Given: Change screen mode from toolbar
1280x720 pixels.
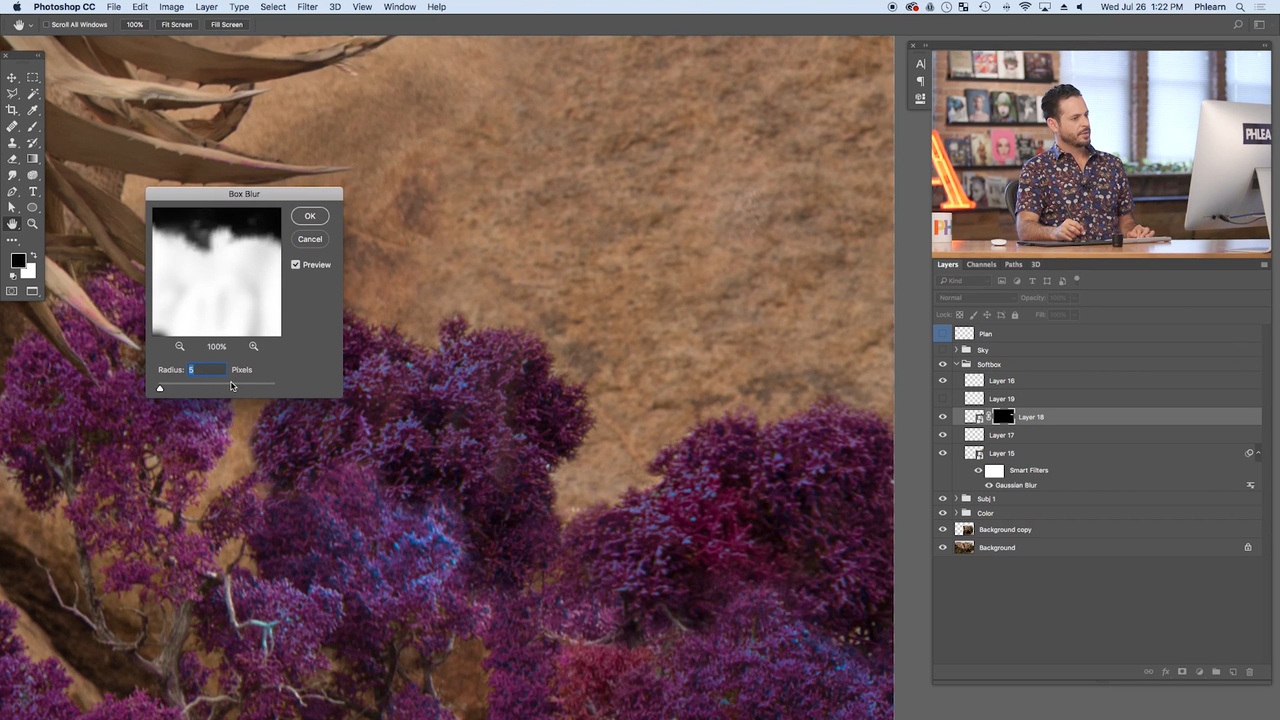Looking at the screenshot, I should (32, 291).
